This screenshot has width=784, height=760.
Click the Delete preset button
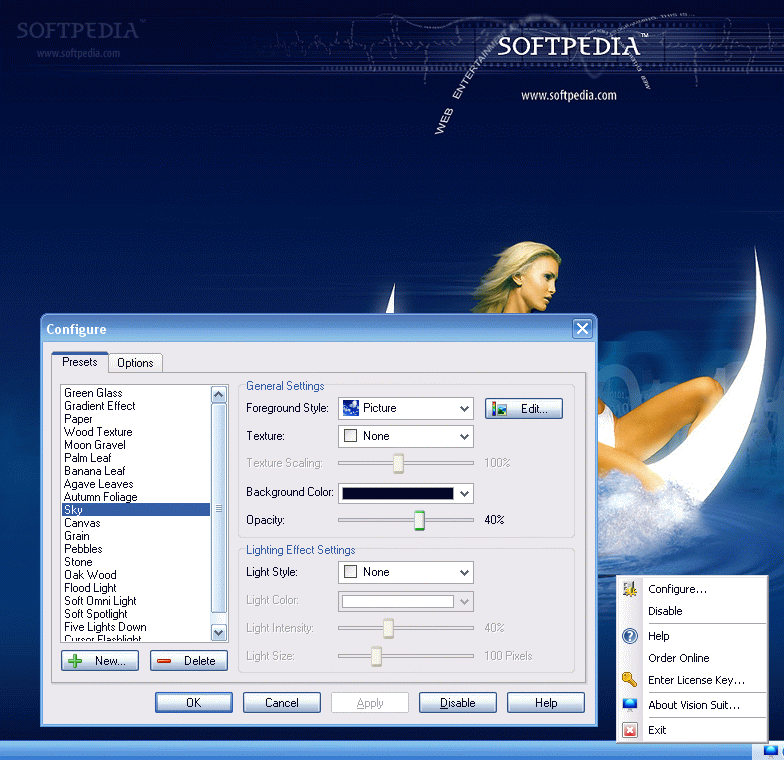189,660
